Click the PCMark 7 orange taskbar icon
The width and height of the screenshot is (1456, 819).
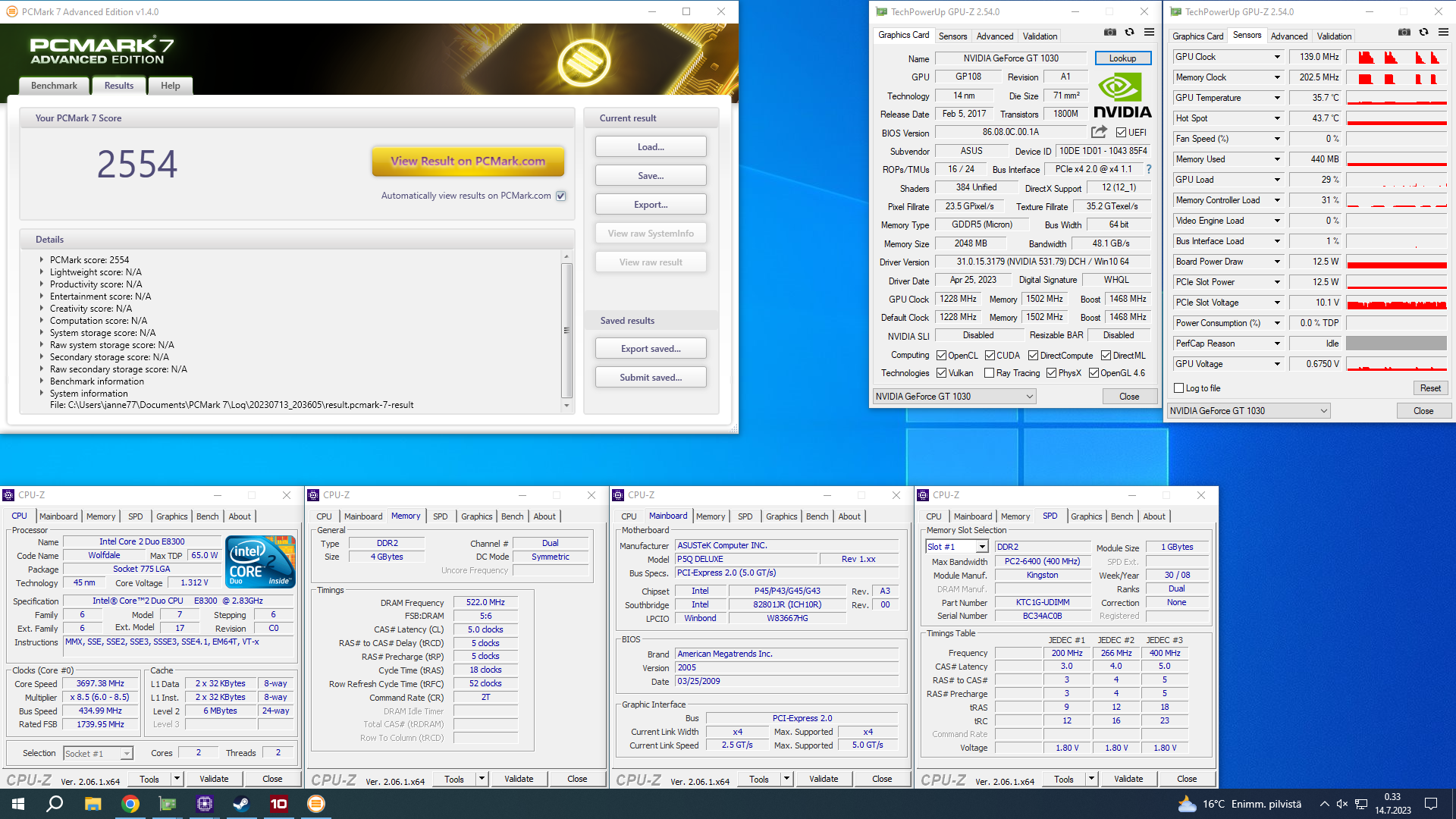point(316,803)
